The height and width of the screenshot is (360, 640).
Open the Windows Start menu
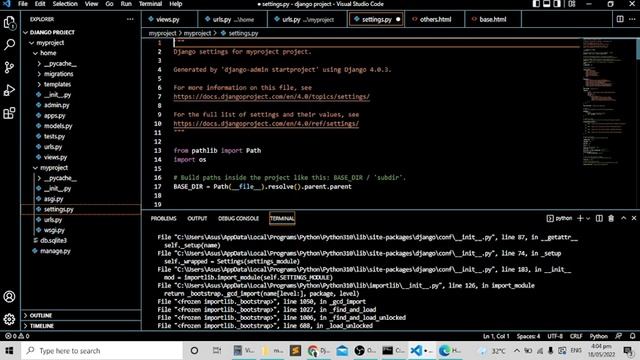9,351
